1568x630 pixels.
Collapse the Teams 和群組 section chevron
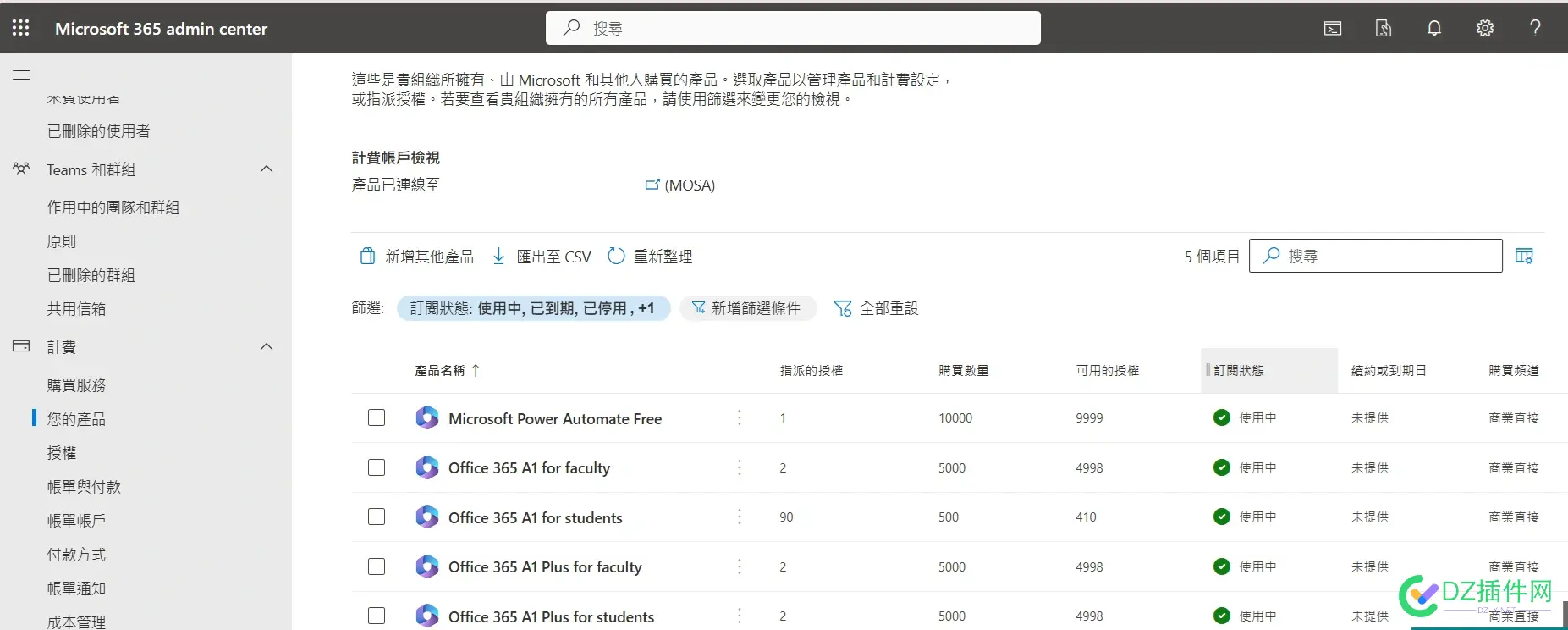[267, 169]
